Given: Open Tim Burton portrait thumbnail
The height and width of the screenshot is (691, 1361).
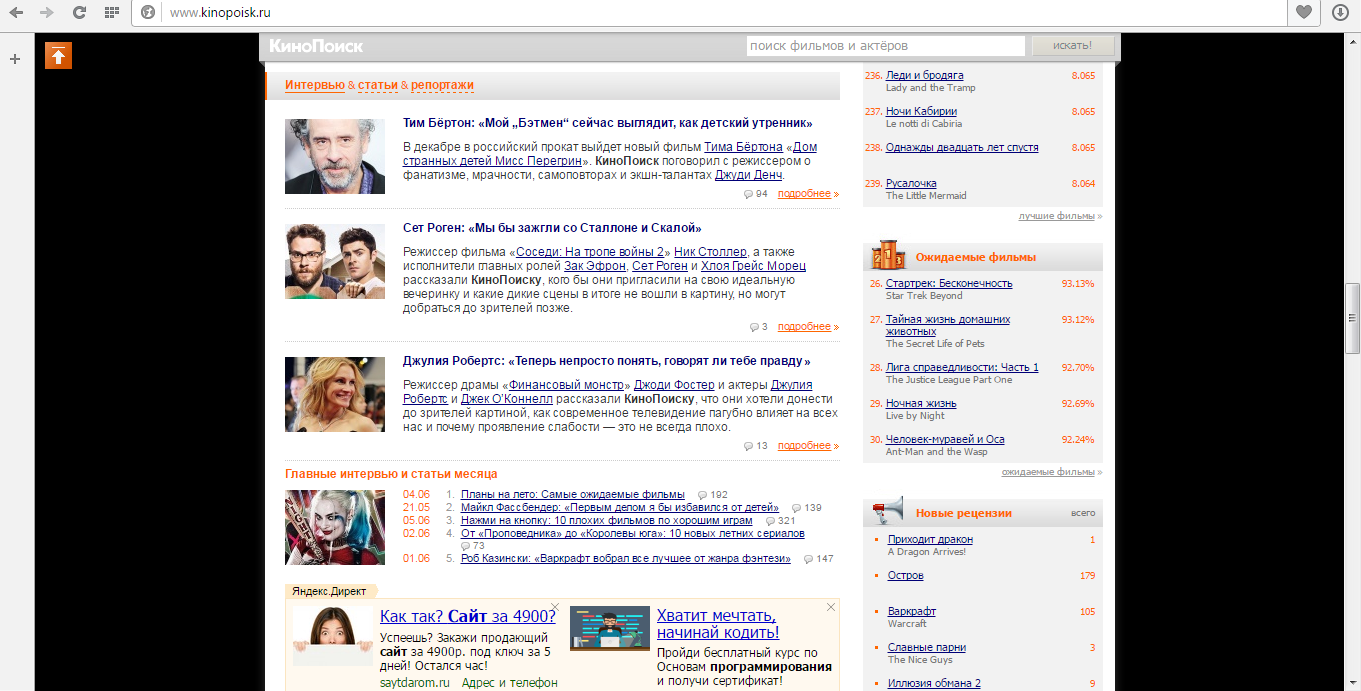Looking at the screenshot, I should coord(335,157).
